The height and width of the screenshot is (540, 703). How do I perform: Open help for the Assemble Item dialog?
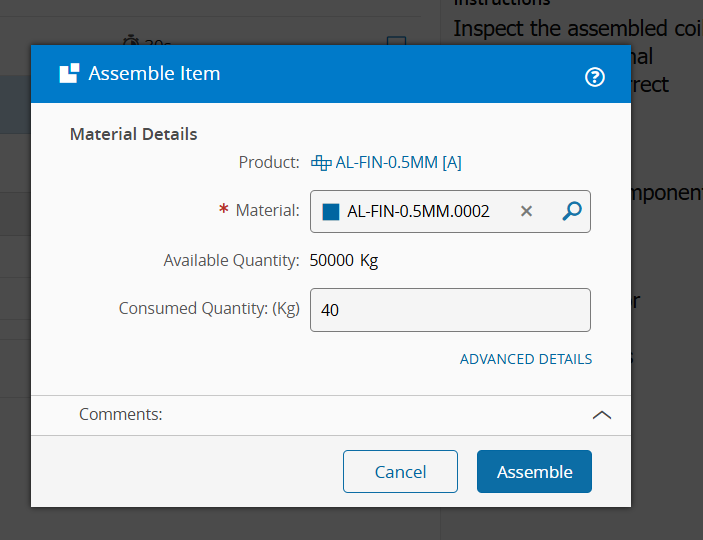point(595,77)
